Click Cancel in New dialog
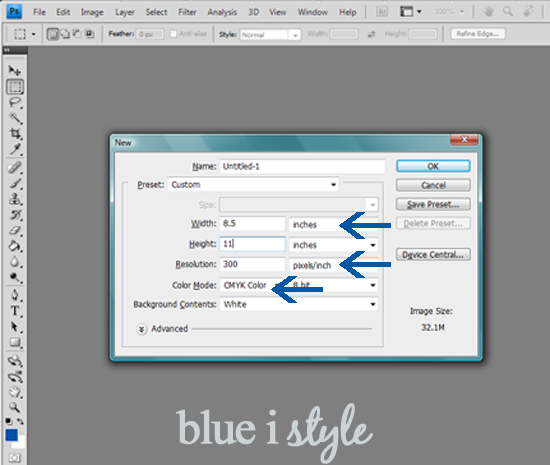Viewport: 550px width, 465px height. point(433,185)
